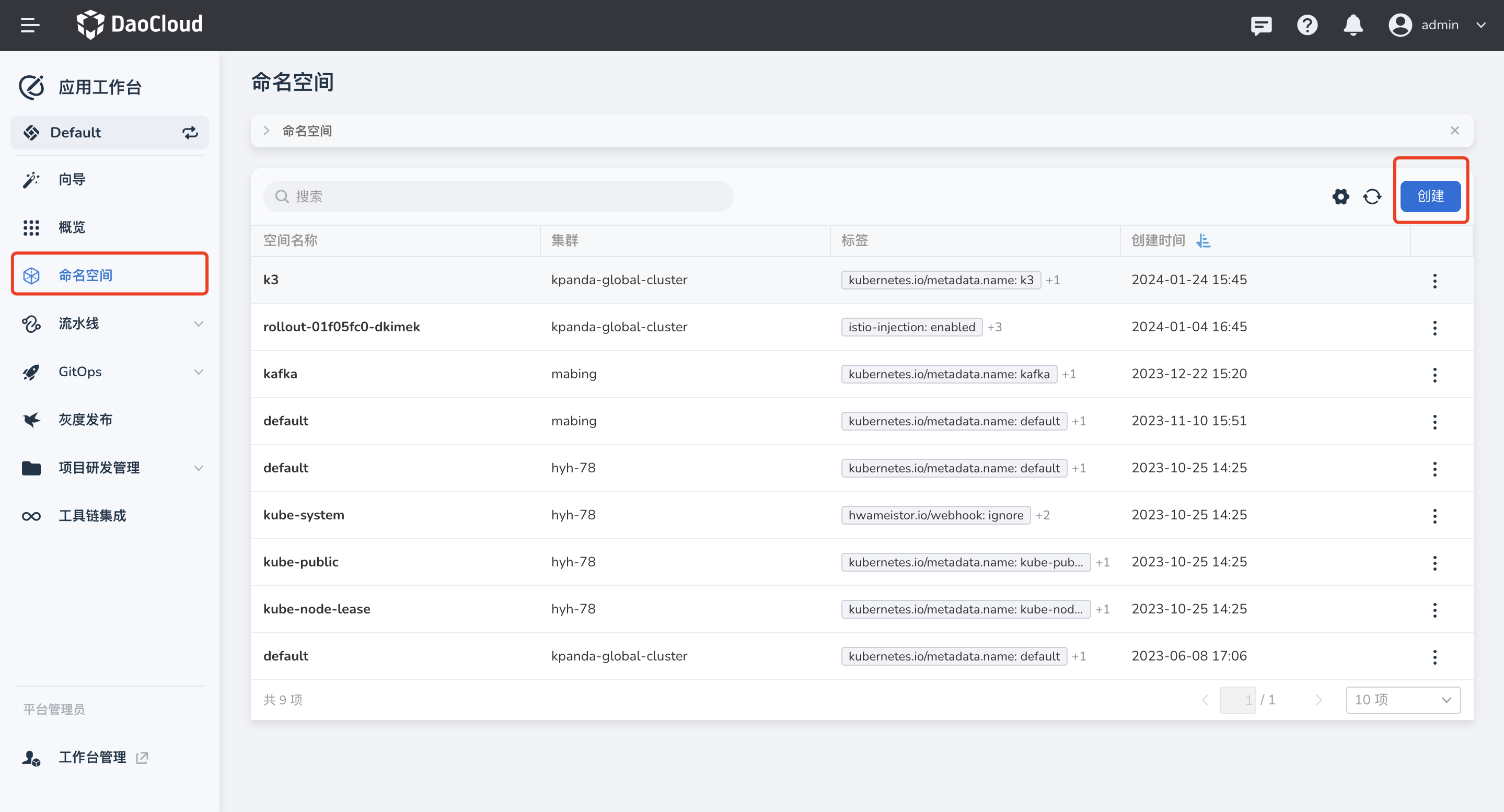Screen dimensions: 1504x812
Task: Open table column settings gear
Action: click(1340, 196)
